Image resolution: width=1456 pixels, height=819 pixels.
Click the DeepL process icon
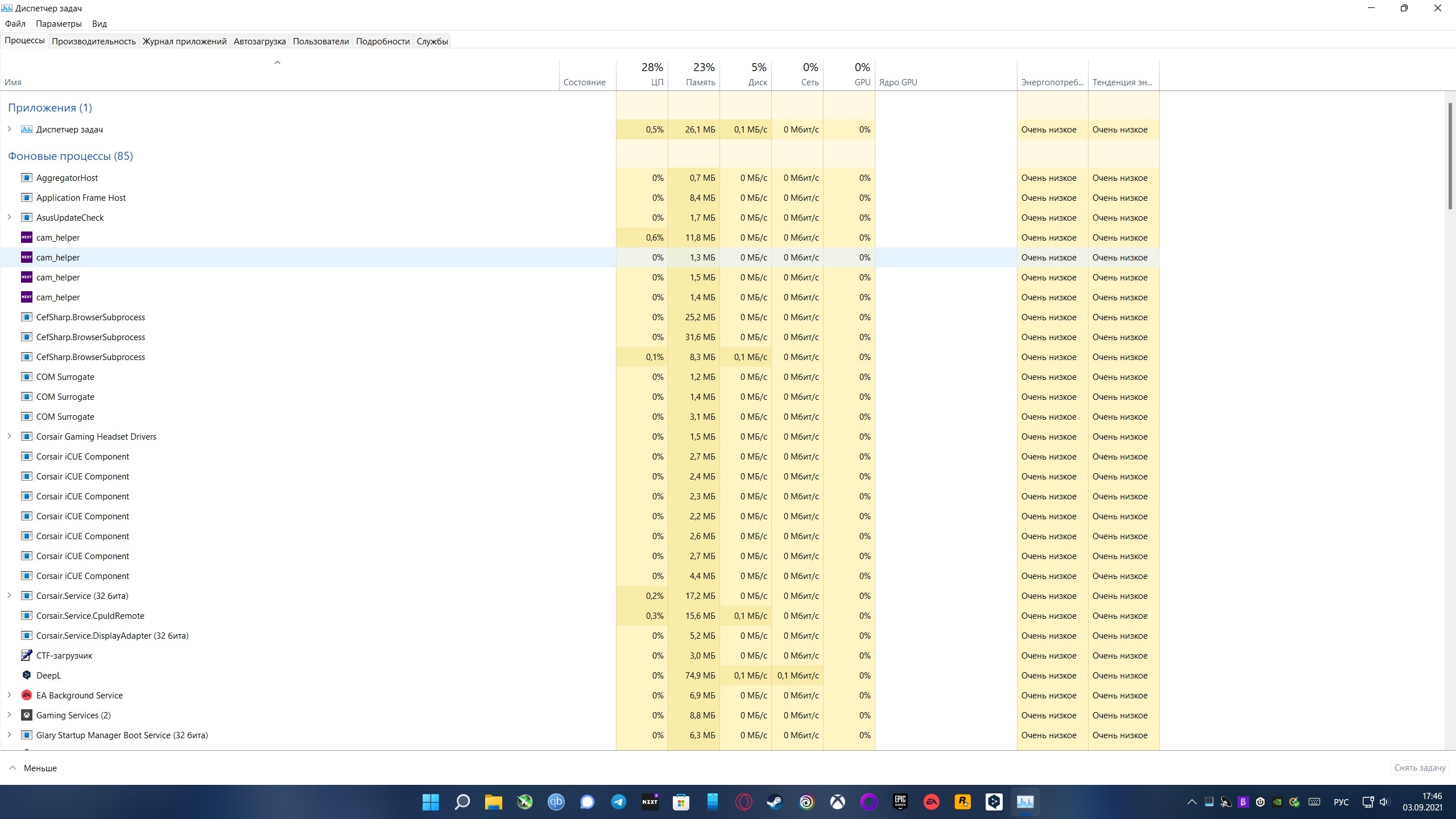[x=26, y=675]
